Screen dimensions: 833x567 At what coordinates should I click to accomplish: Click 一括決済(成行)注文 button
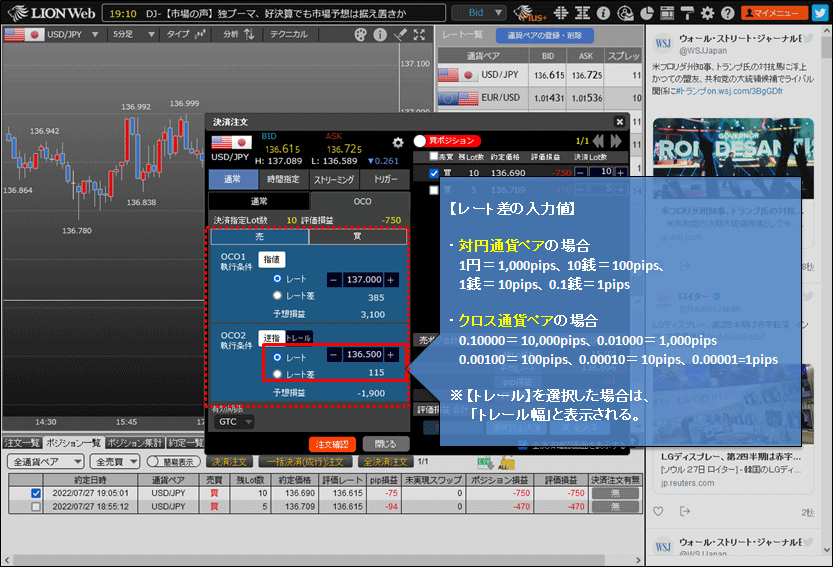tap(305, 462)
